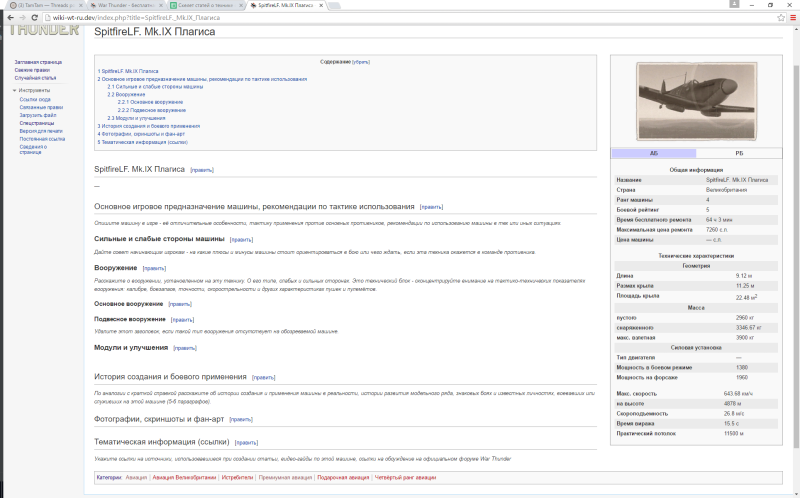Open the Spitfire aircraft thumbnail image
Image resolution: width=800 pixels, height=498 pixels.
[696, 101]
